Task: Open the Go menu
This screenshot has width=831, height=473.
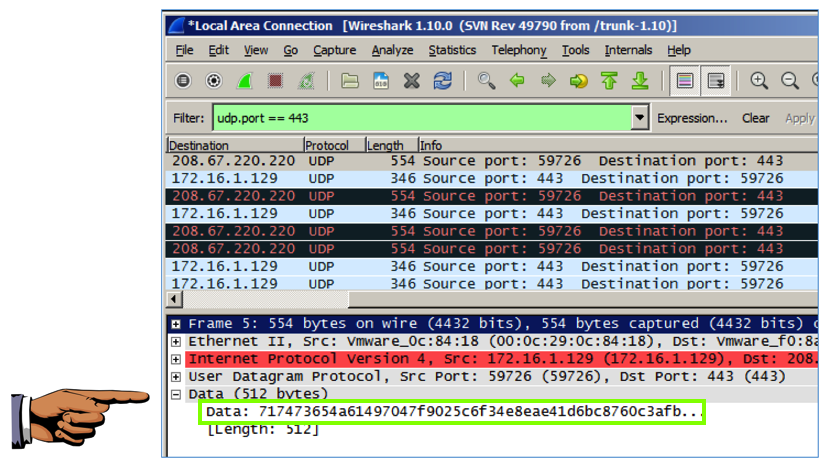Action: 290,50
